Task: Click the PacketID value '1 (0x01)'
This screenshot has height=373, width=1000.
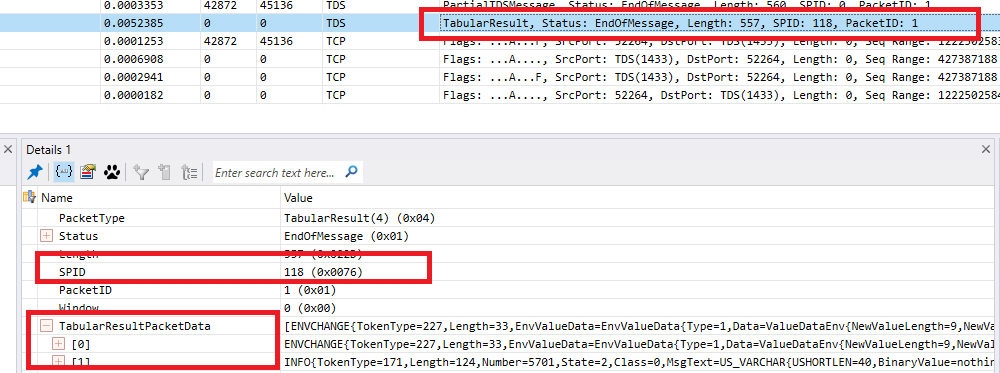Action: click(x=309, y=290)
